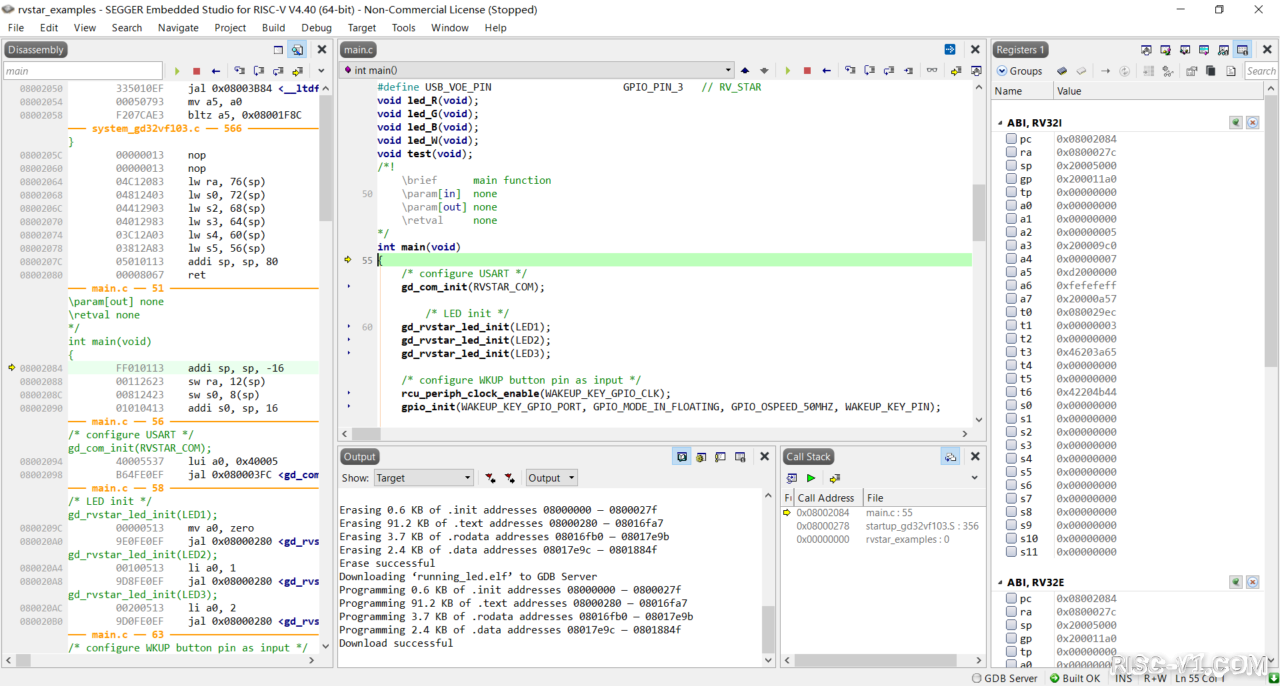1280x686 pixels.
Task: Close the Output panel
Action: [764, 457]
